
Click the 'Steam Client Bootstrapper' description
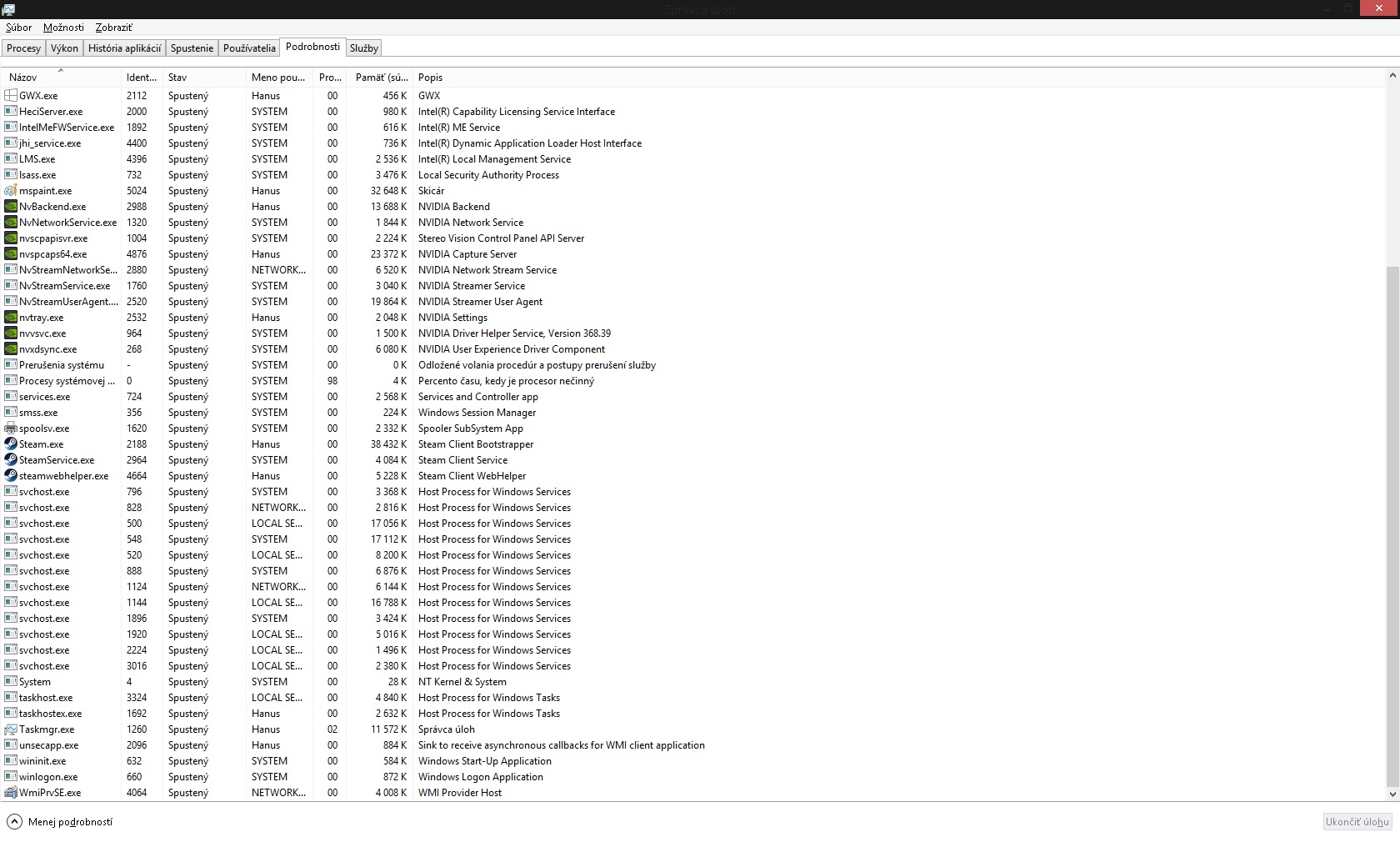(x=476, y=444)
